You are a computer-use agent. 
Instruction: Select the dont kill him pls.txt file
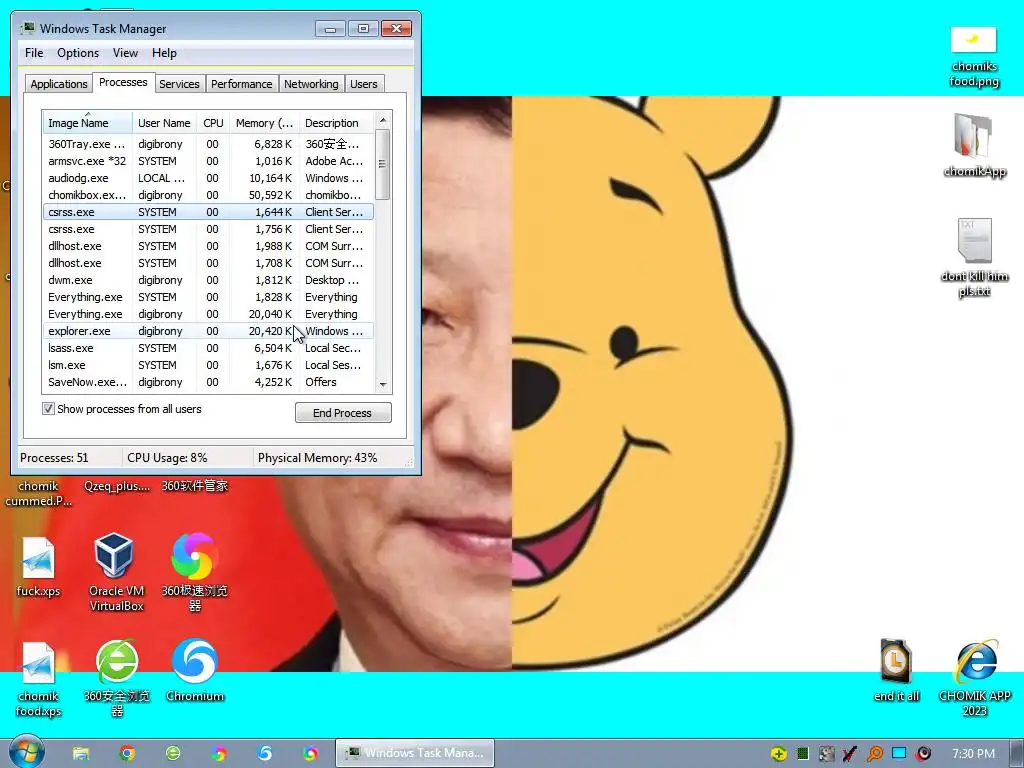974,257
